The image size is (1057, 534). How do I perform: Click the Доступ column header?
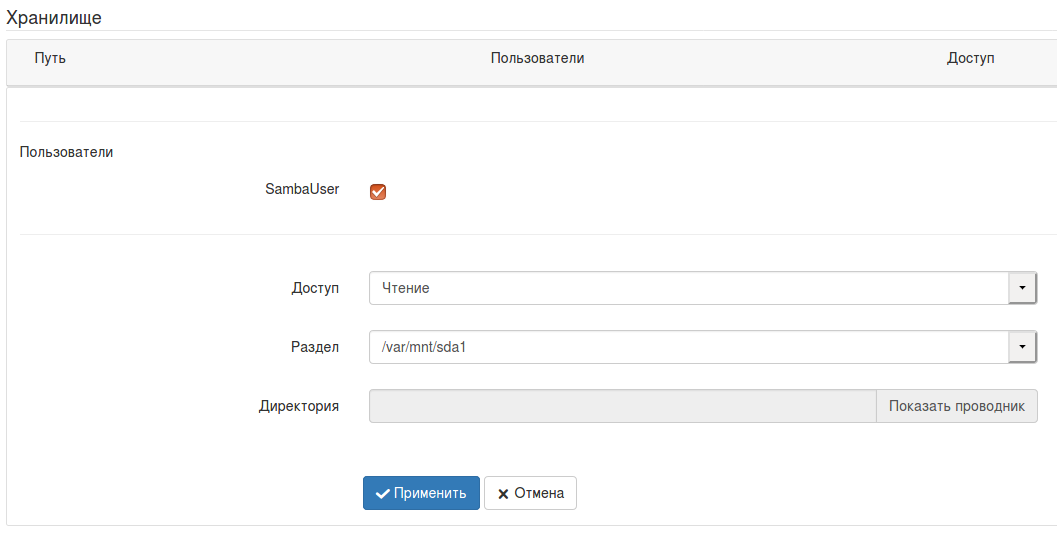point(970,59)
